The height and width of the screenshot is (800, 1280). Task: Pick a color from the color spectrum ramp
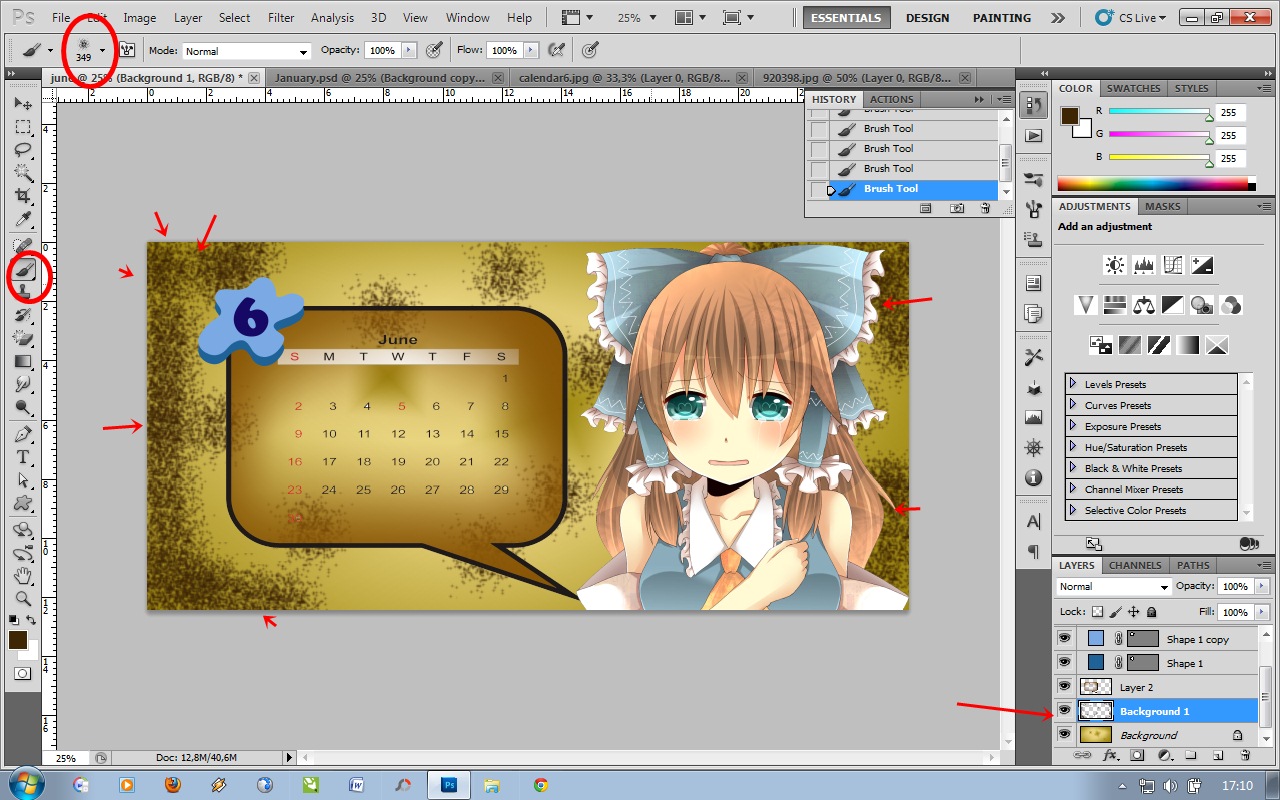tap(1156, 184)
